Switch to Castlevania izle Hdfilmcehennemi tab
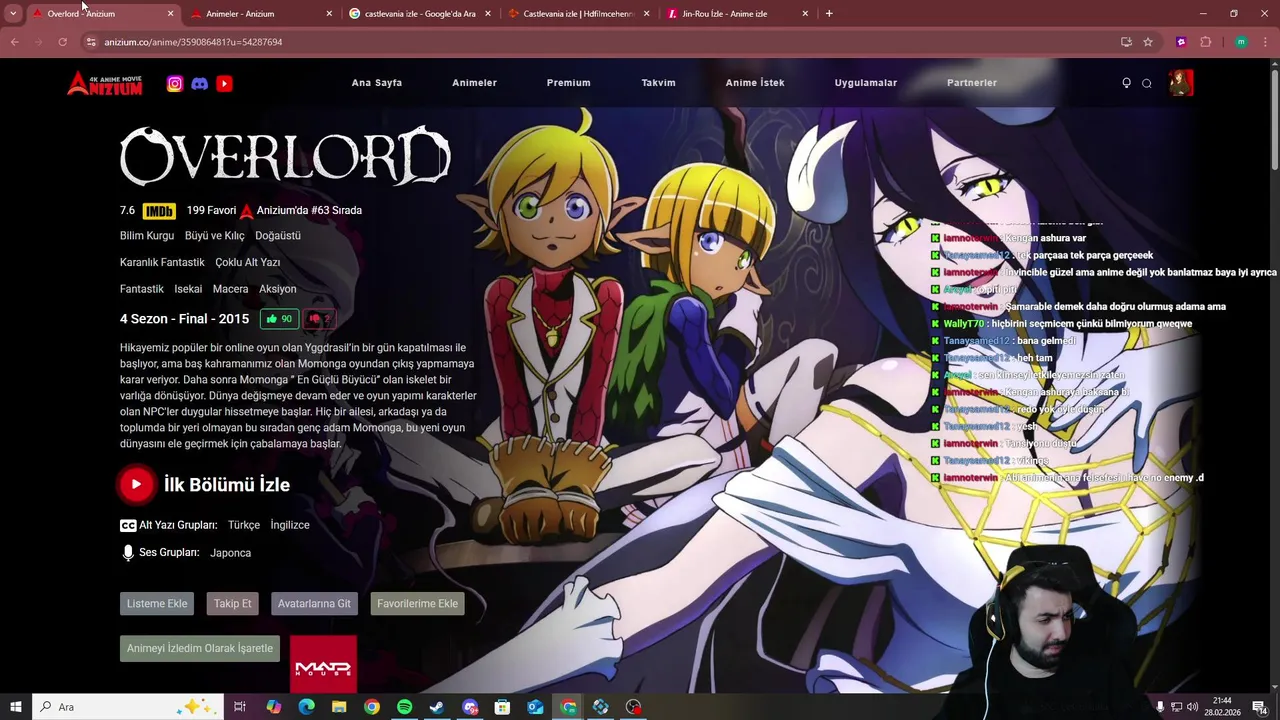Viewport: 1280px width, 720px height. (x=578, y=14)
